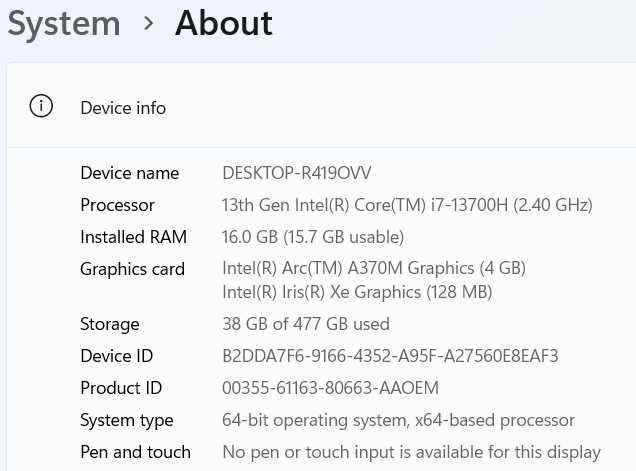Image resolution: width=636 pixels, height=471 pixels.
Task: Click the Product ID label
Action: pyautogui.click(x=121, y=388)
